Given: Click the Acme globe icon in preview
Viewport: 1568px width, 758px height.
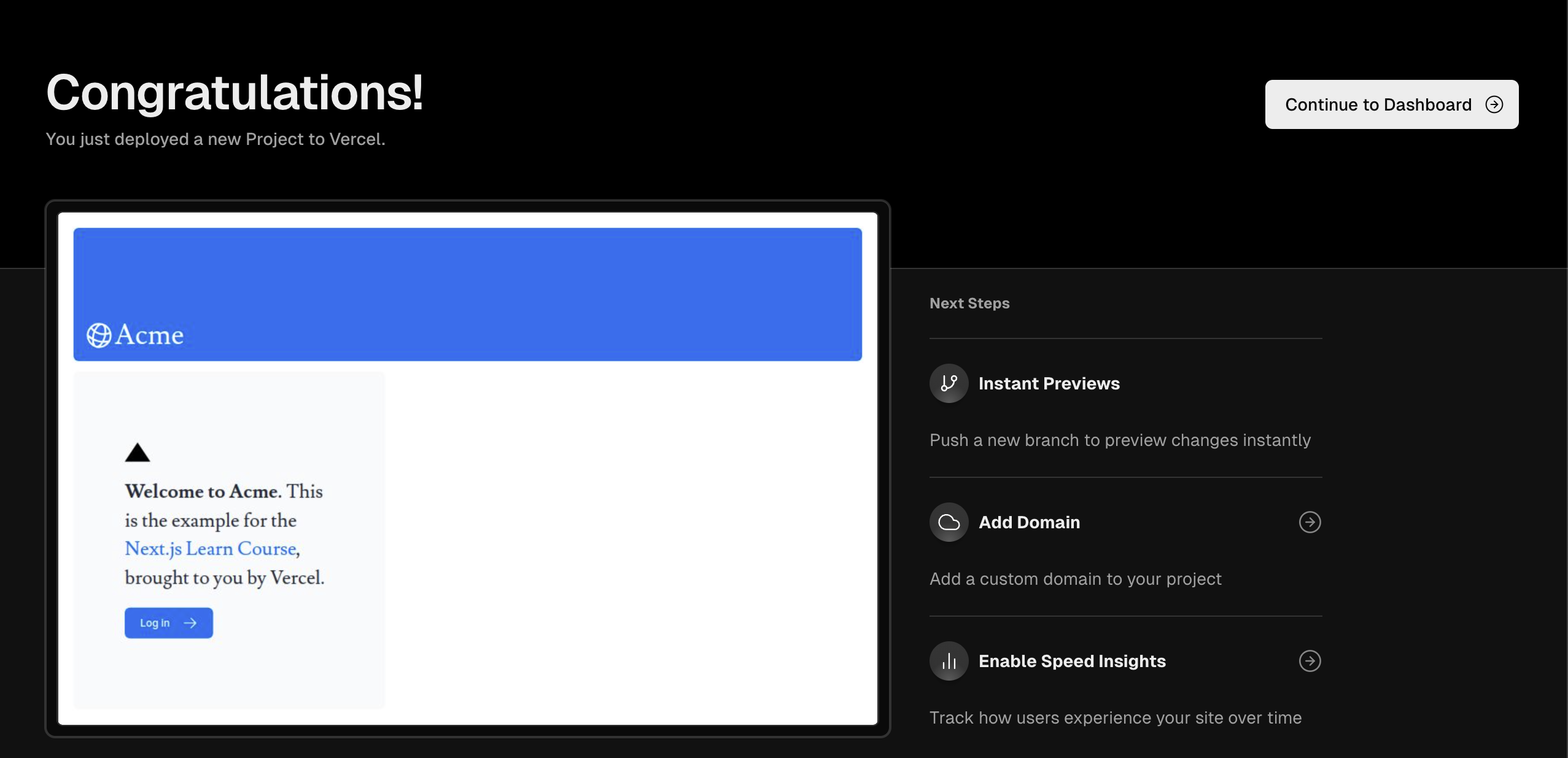Looking at the screenshot, I should coord(99,335).
